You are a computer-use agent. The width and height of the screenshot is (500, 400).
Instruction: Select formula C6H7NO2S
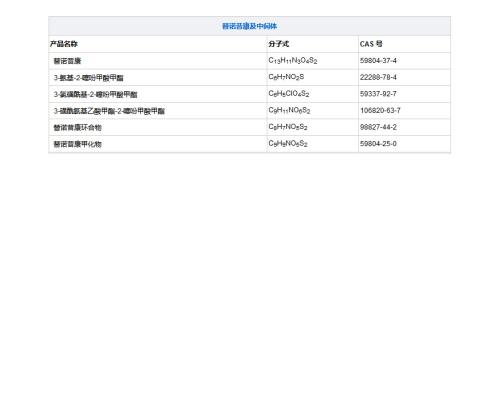point(286,77)
